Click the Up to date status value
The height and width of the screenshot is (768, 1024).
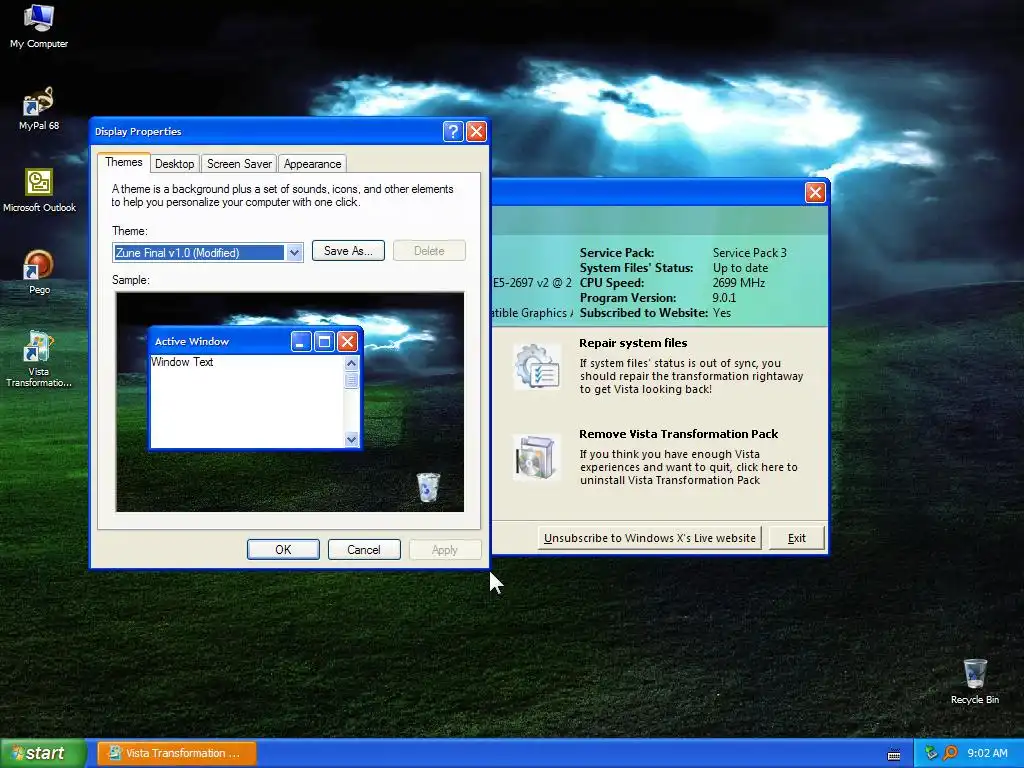point(740,268)
